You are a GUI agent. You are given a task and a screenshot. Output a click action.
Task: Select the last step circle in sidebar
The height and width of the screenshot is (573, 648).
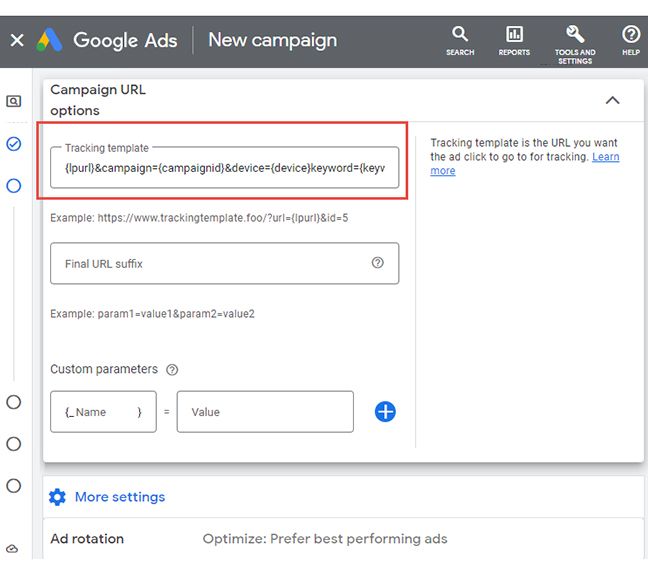pos(13,486)
